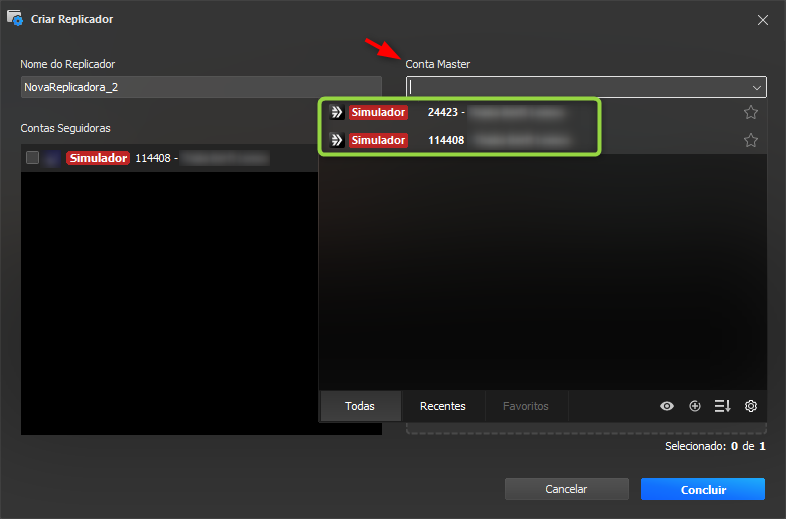Focus the Nome do Replicador text field
The width and height of the screenshot is (786, 519).
(x=200, y=87)
